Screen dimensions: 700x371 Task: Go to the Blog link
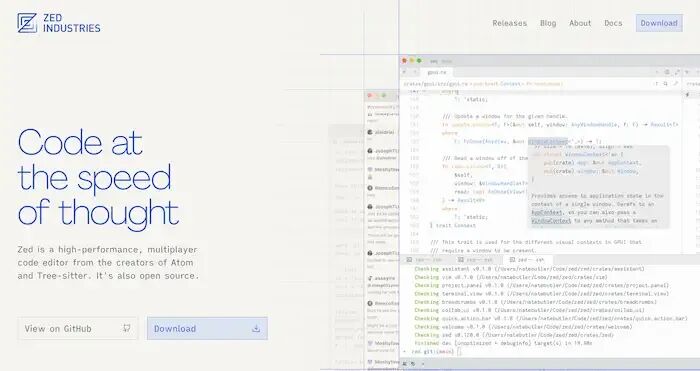[548, 23]
